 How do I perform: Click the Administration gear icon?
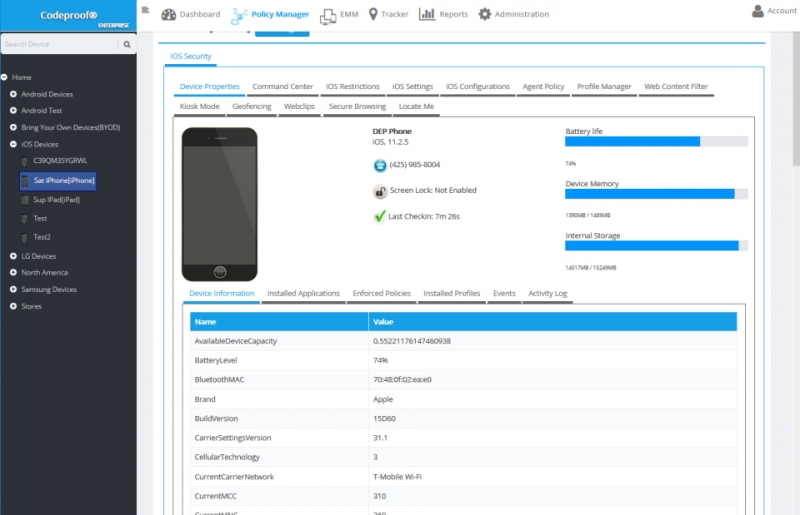(x=484, y=14)
